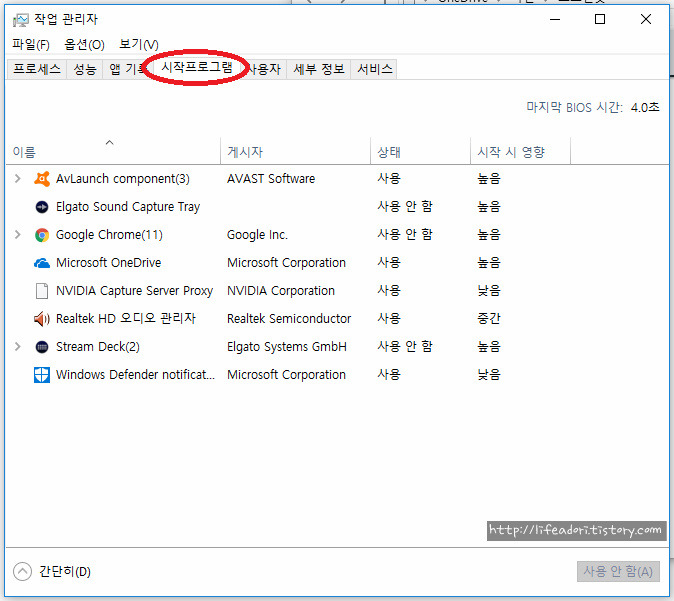Switch to the 서비스 tab
The height and width of the screenshot is (601, 674).
click(x=374, y=69)
